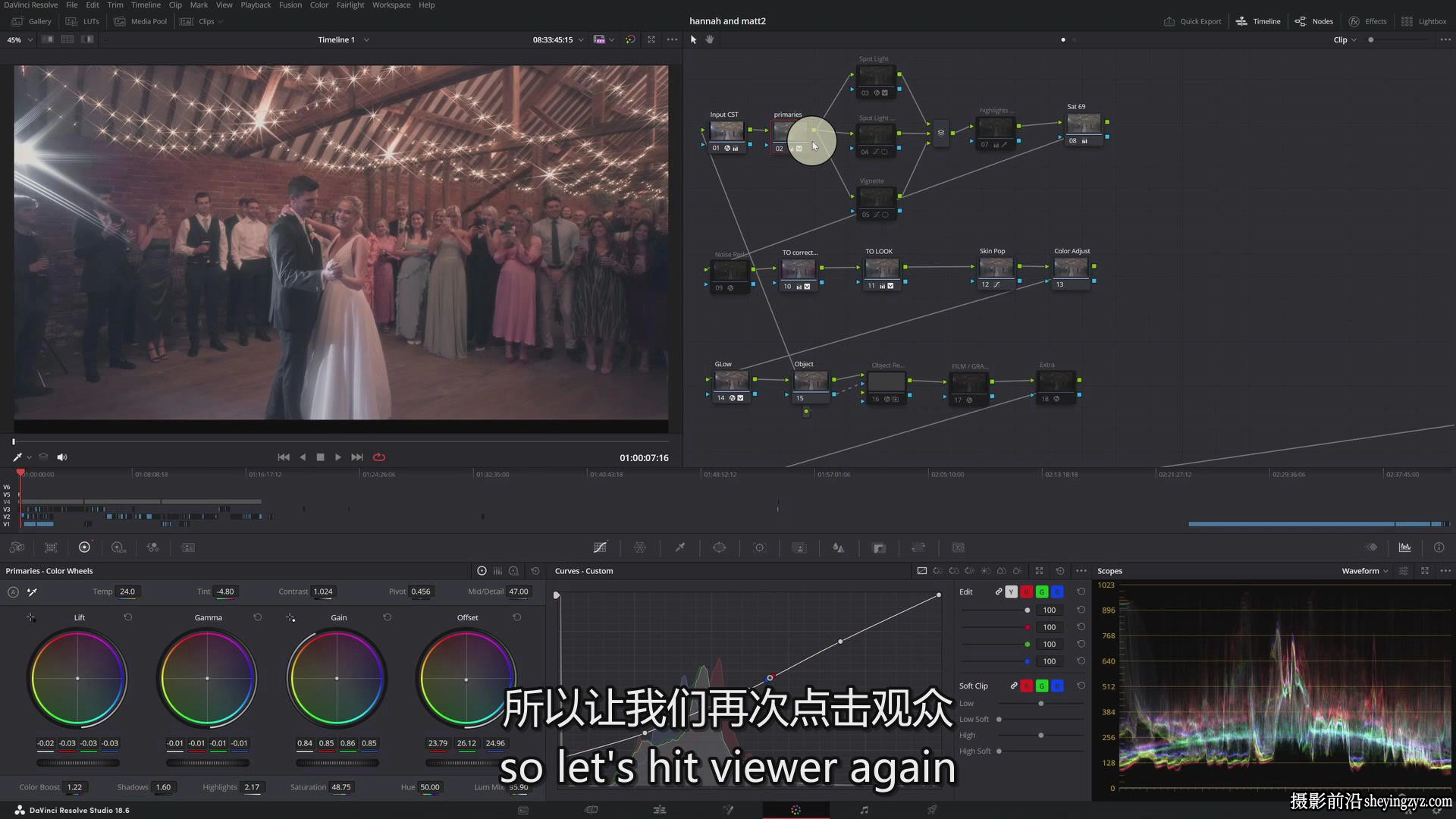
Task: Open the Keyframes panel icon
Action: point(1371,548)
